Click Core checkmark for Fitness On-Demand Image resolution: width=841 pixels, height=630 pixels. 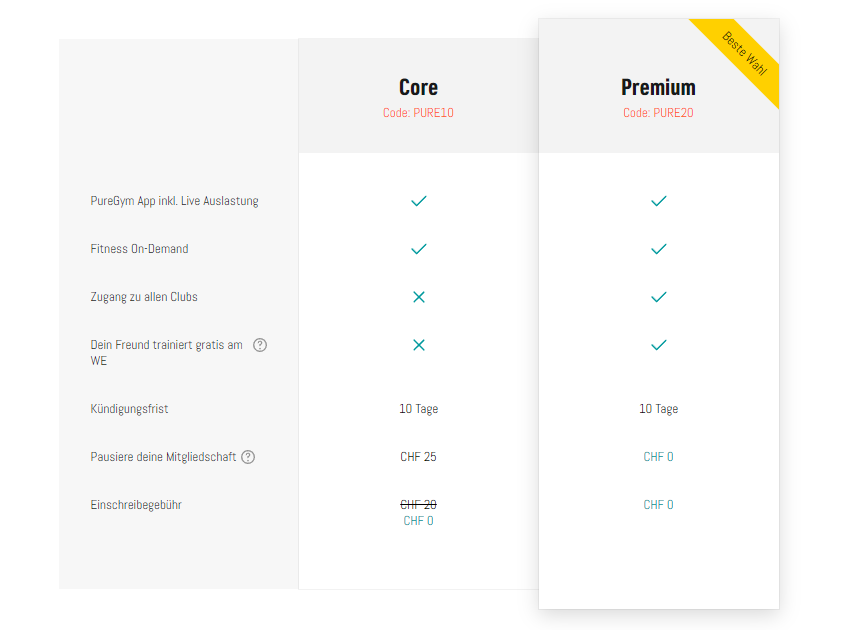coord(419,249)
